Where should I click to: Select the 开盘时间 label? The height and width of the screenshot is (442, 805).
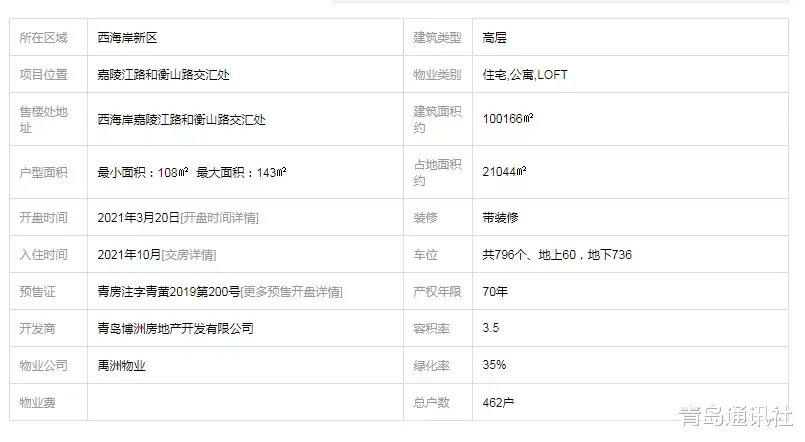click(44, 218)
